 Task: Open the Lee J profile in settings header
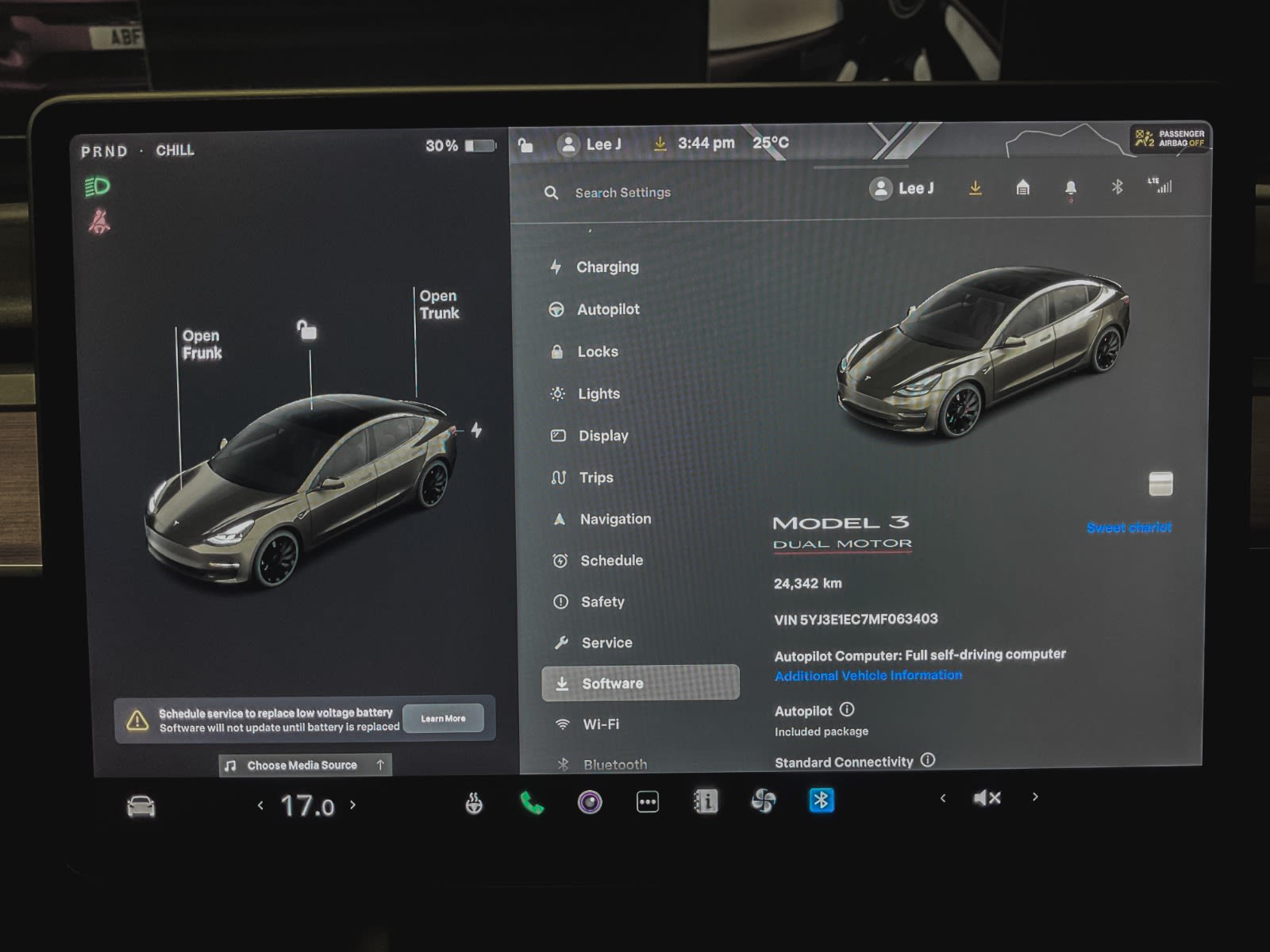902,188
